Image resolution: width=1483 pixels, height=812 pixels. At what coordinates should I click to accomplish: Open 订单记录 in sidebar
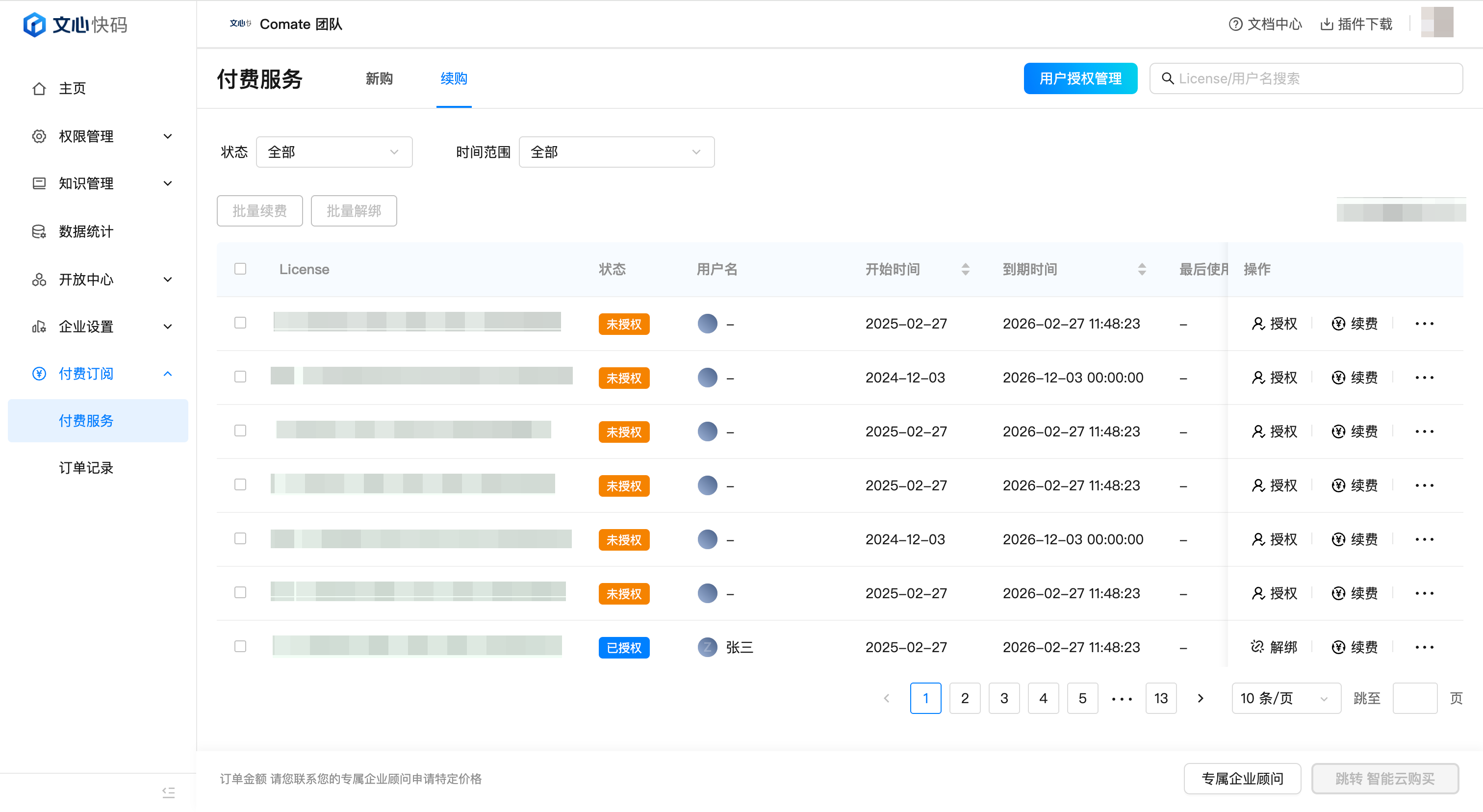86,468
